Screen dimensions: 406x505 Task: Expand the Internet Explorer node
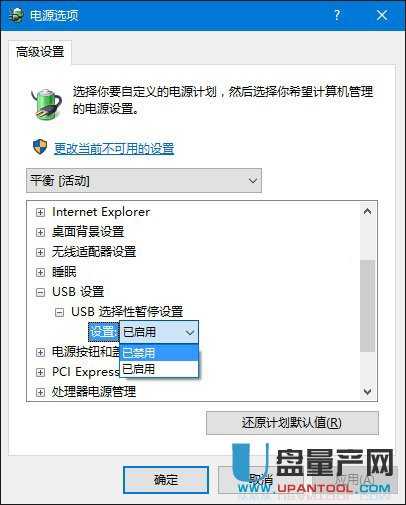[40, 212]
